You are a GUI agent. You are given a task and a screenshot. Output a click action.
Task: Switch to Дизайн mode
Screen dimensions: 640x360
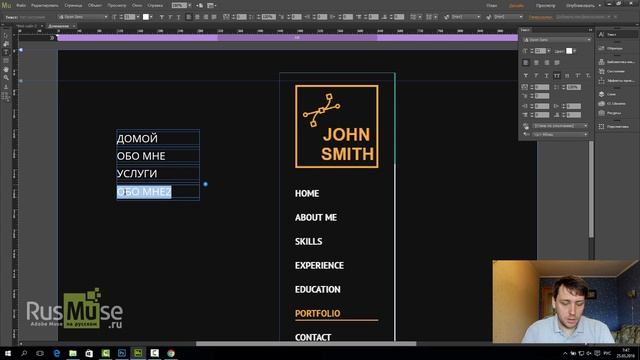click(x=516, y=5)
